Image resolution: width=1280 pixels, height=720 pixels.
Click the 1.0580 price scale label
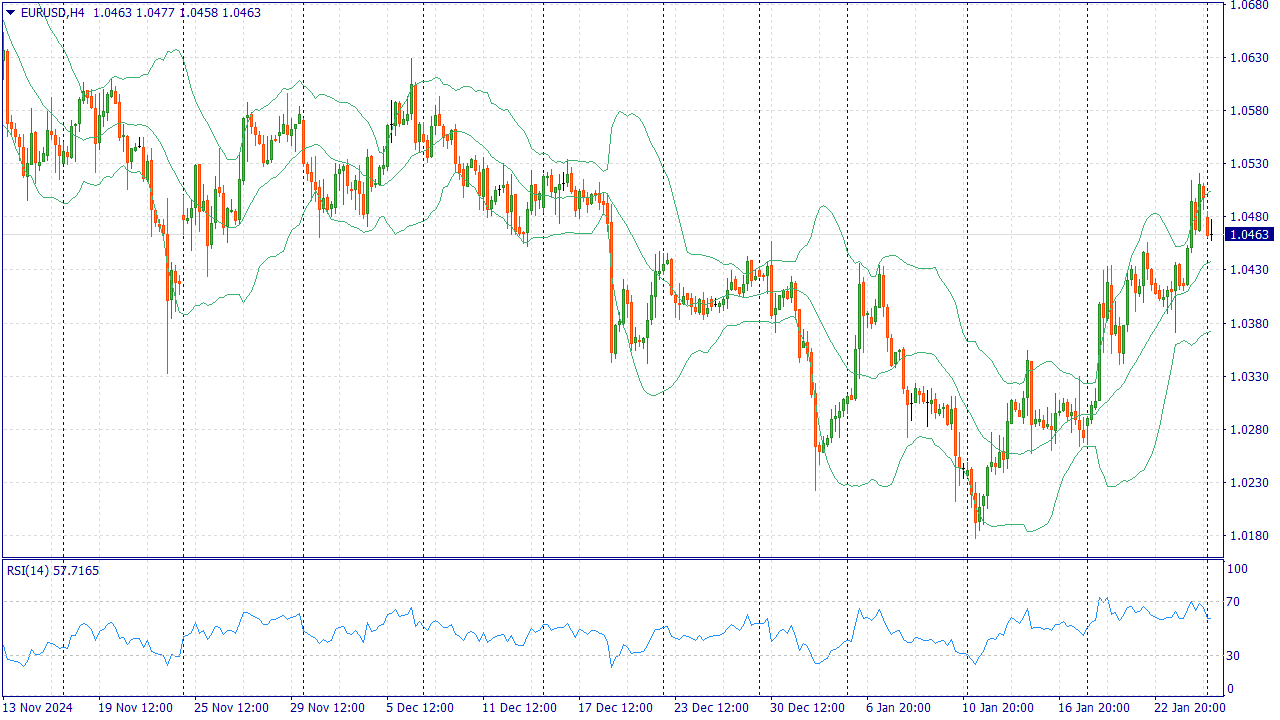point(1249,111)
